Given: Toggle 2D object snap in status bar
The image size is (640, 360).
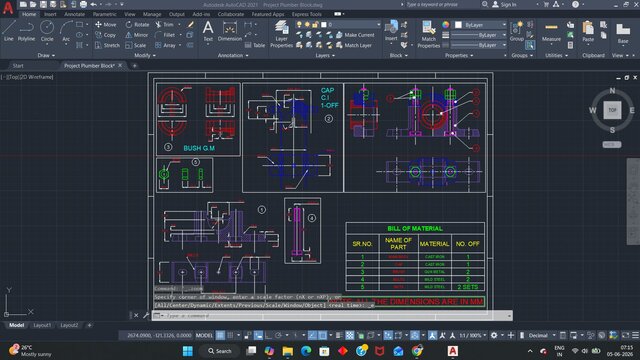Looking at the screenshot, I should 322,336.
